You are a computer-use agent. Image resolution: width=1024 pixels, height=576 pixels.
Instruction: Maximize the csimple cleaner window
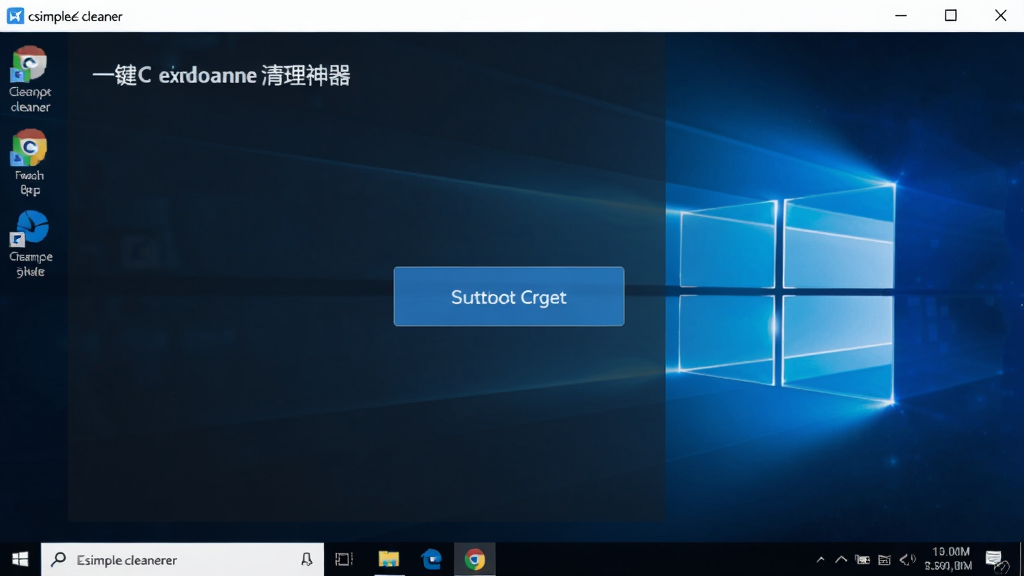[951, 16]
